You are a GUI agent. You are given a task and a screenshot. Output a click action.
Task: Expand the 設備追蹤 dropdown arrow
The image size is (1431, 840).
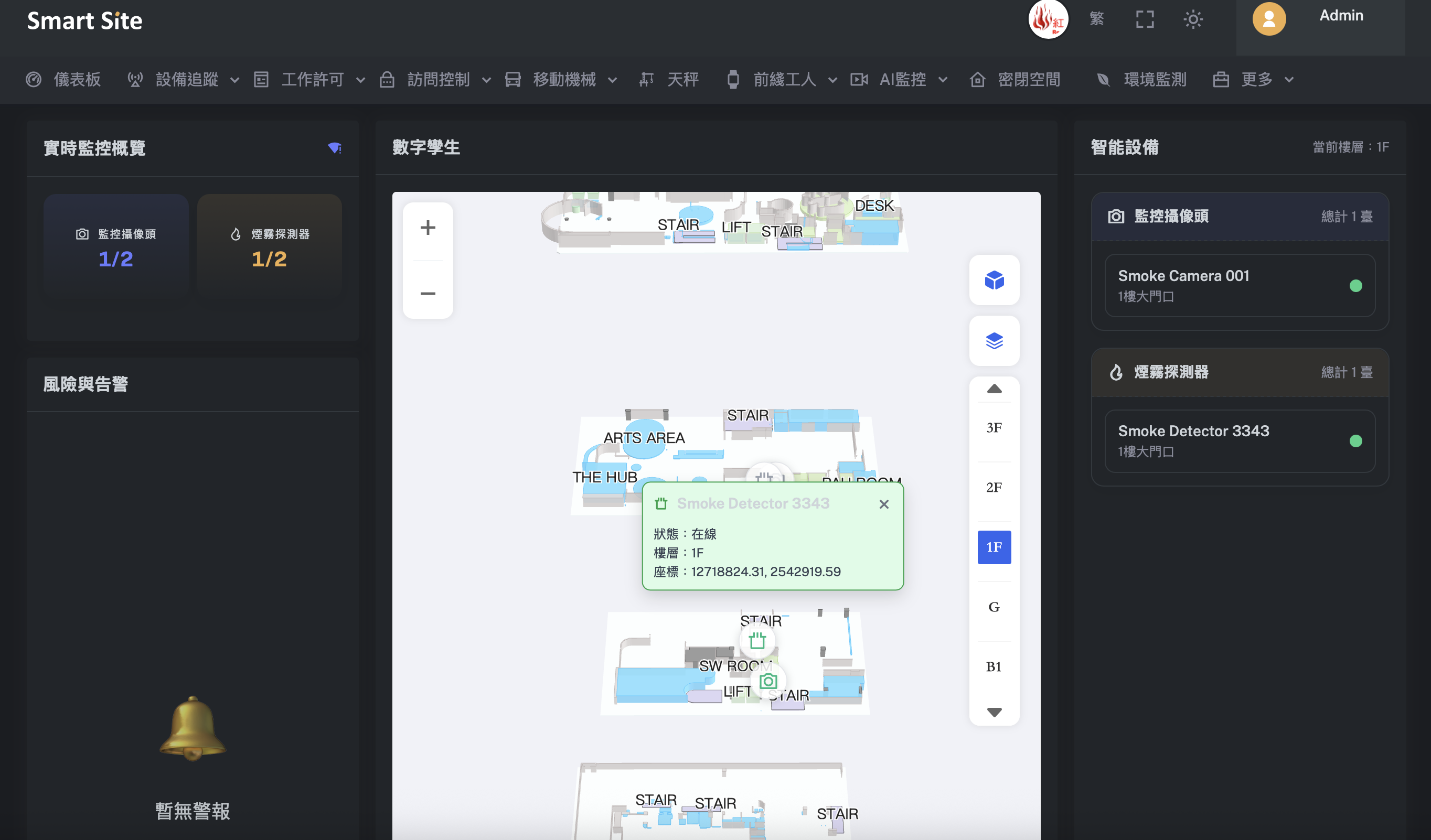pos(234,80)
